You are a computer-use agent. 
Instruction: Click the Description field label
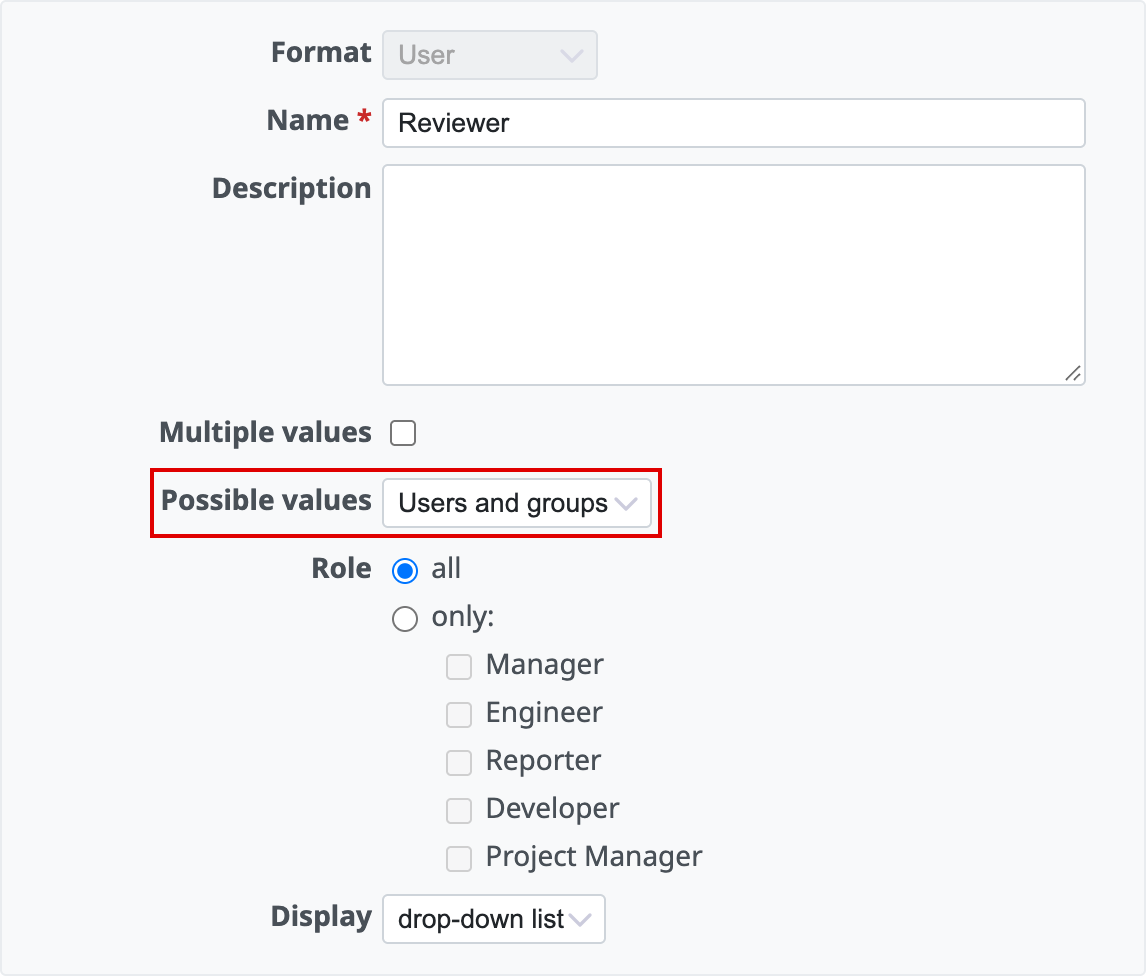(292, 189)
